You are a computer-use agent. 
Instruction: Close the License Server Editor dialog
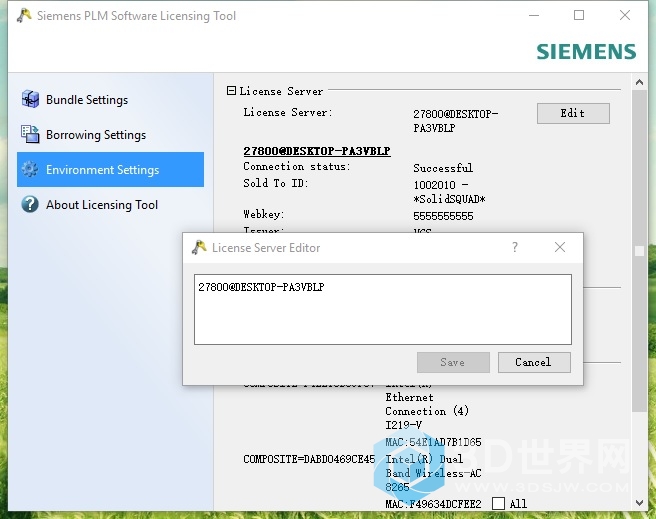(560, 247)
